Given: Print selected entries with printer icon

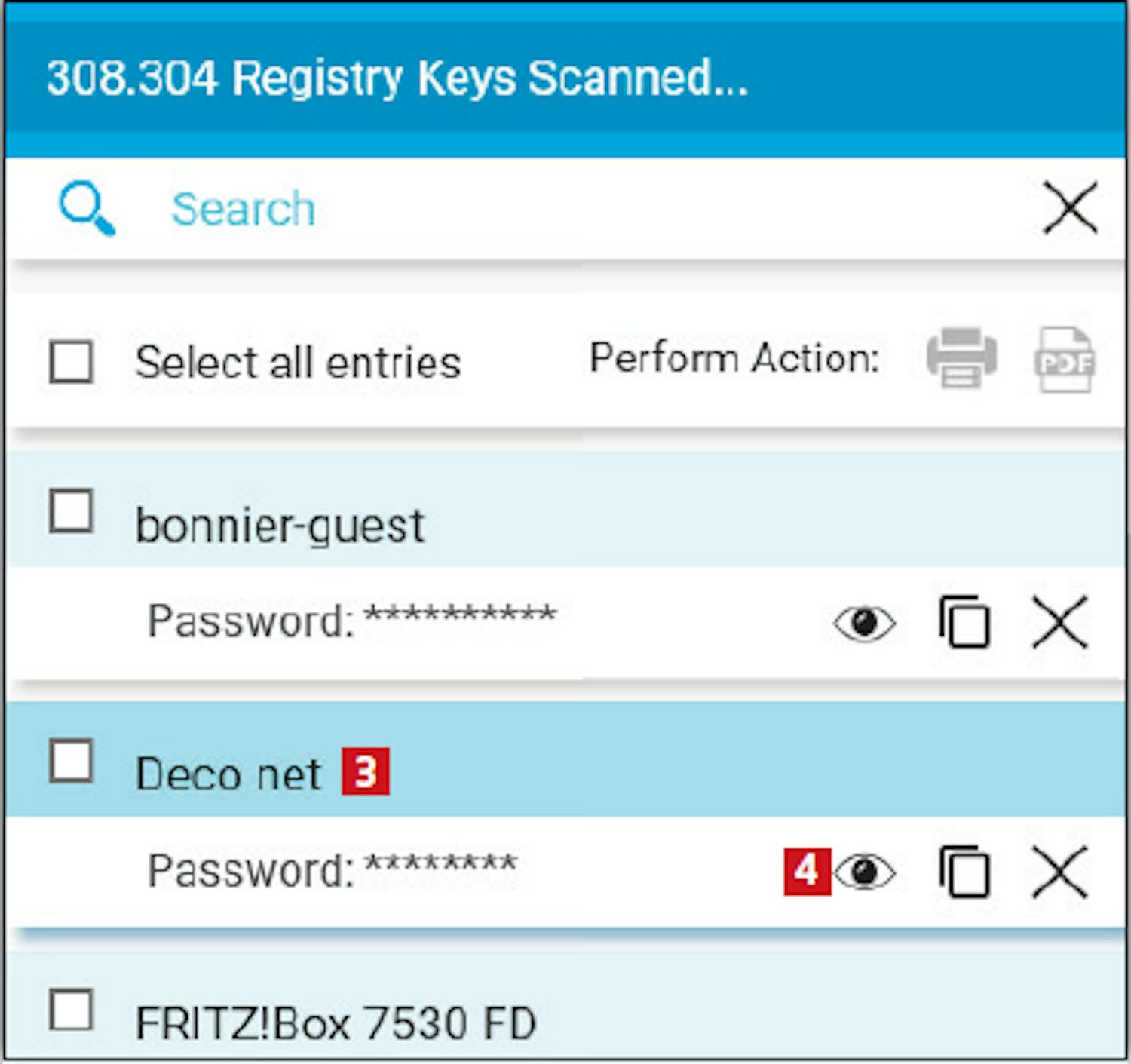Looking at the screenshot, I should coord(961,358).
